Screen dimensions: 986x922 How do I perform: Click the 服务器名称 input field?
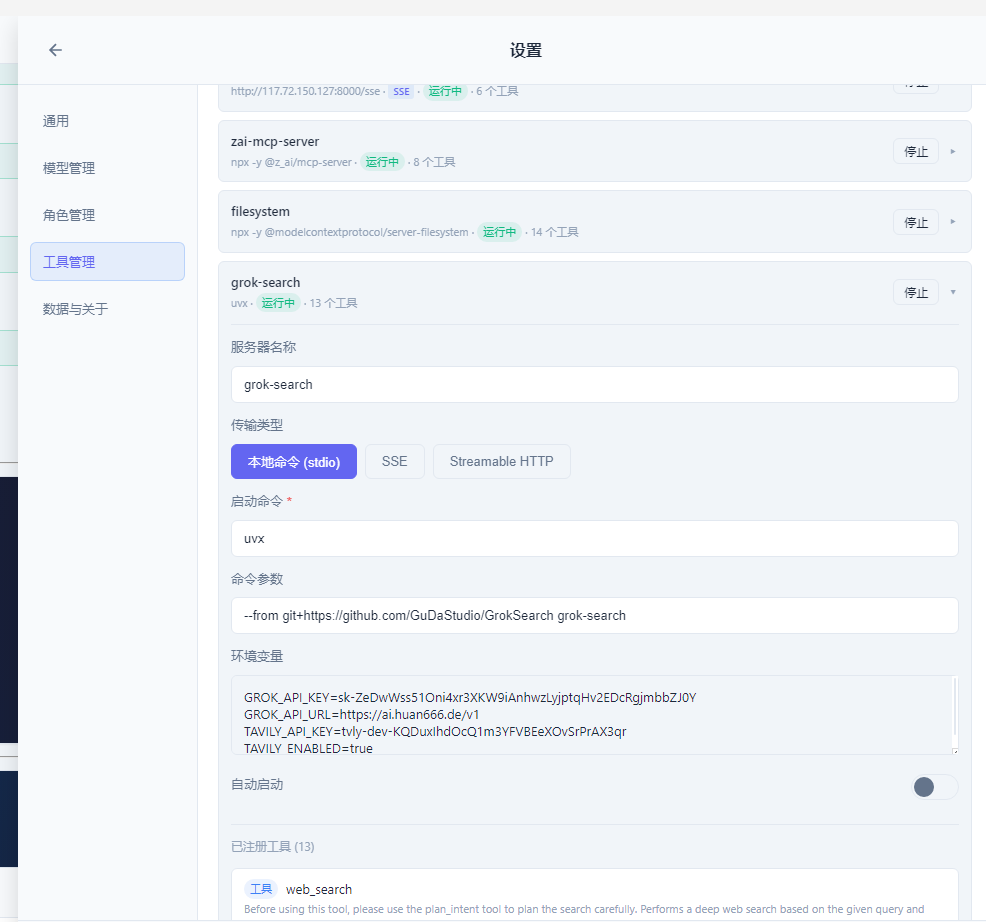(594, 384)
